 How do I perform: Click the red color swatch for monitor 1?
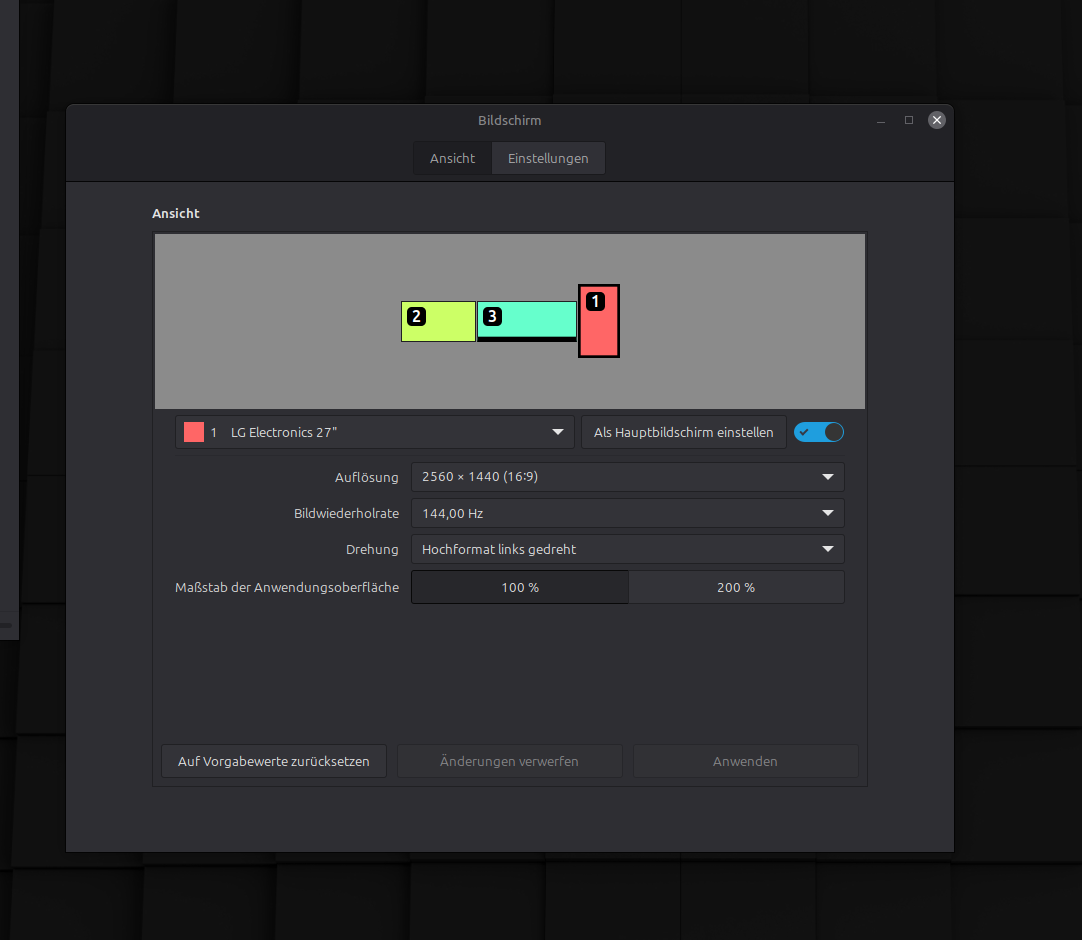194,432
